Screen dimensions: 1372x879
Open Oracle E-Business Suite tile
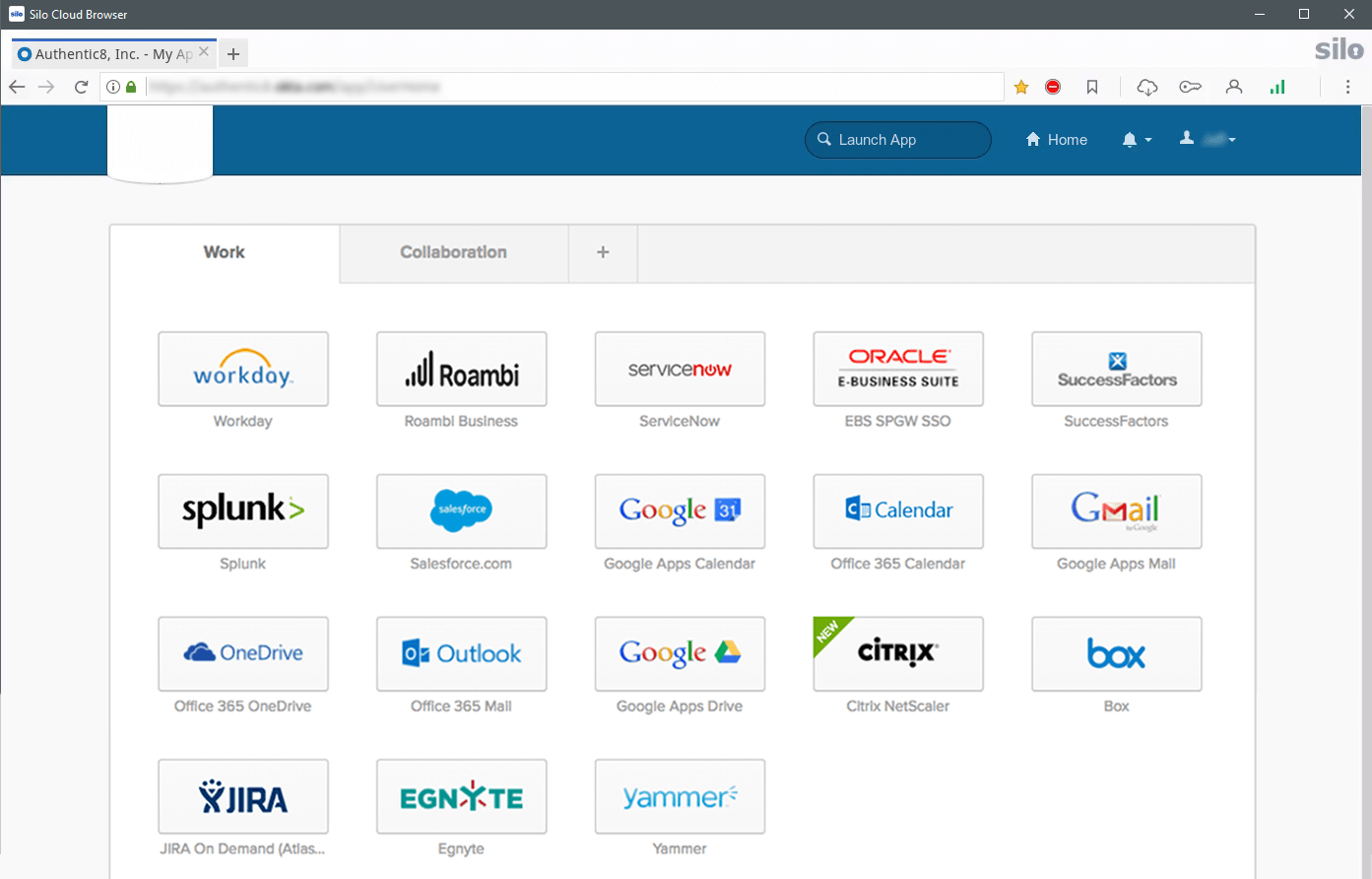tap(898, 370)
